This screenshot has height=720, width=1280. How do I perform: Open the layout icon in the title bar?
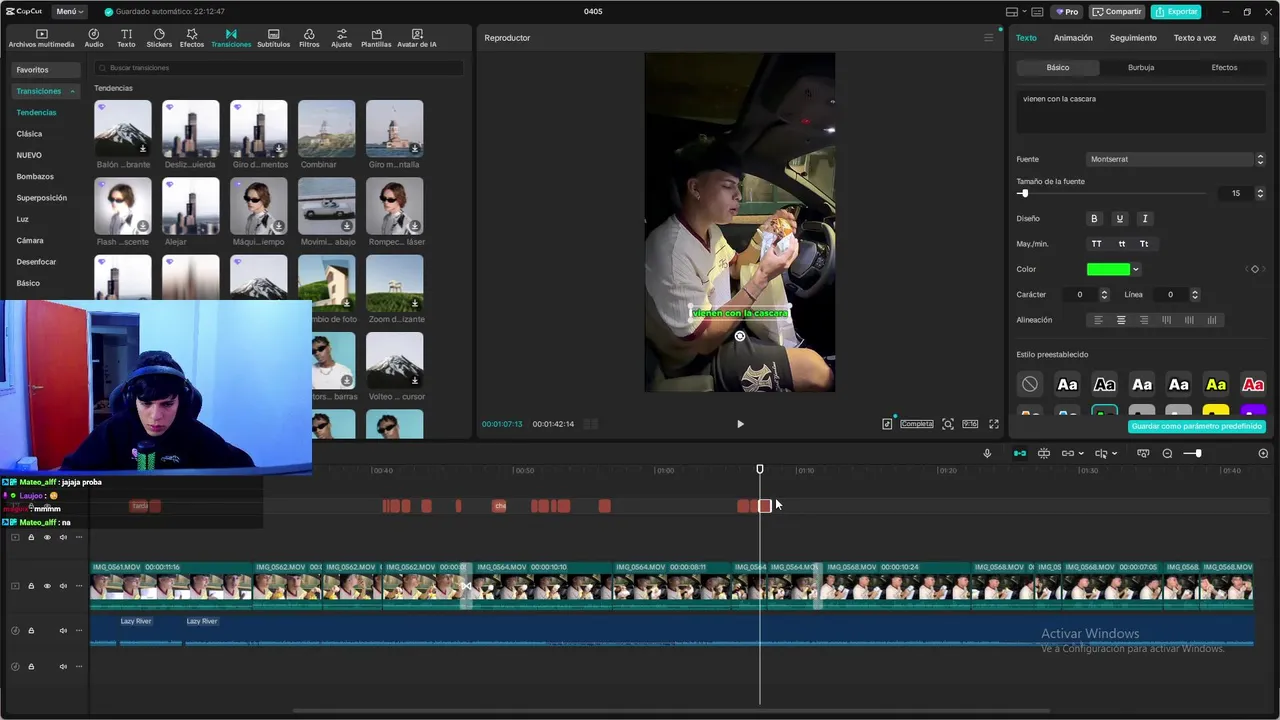coord(1012,12)
